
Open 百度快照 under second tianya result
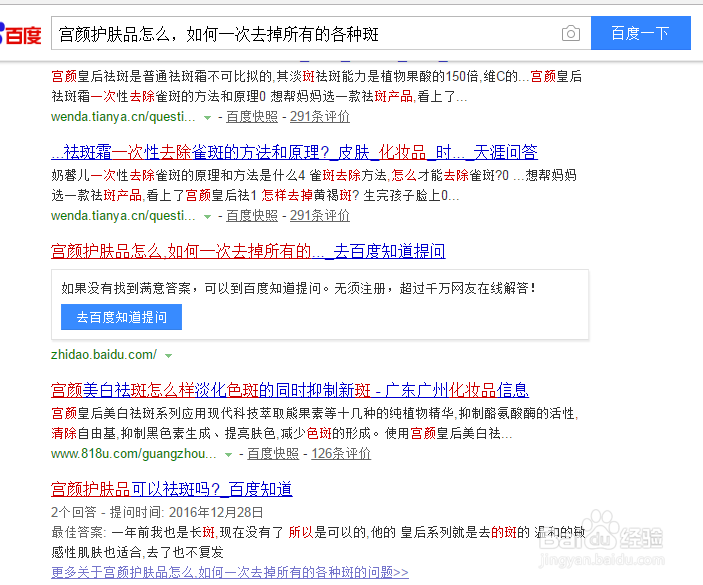(x=252, y=216)
